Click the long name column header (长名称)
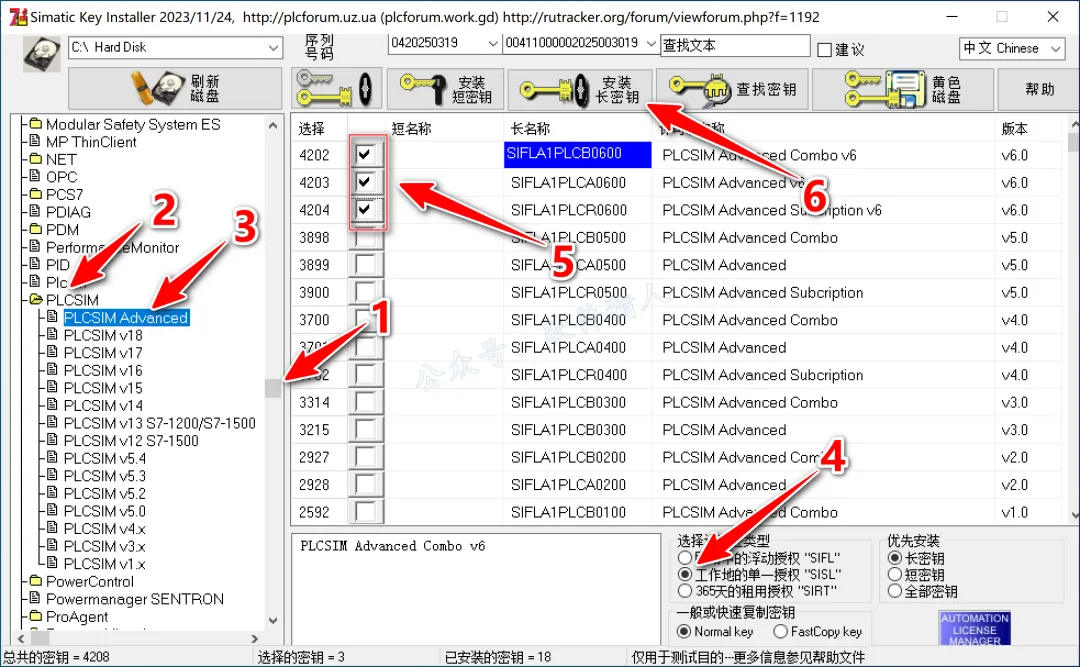This screenshot has height=667, width=1080. pos(530,129)
